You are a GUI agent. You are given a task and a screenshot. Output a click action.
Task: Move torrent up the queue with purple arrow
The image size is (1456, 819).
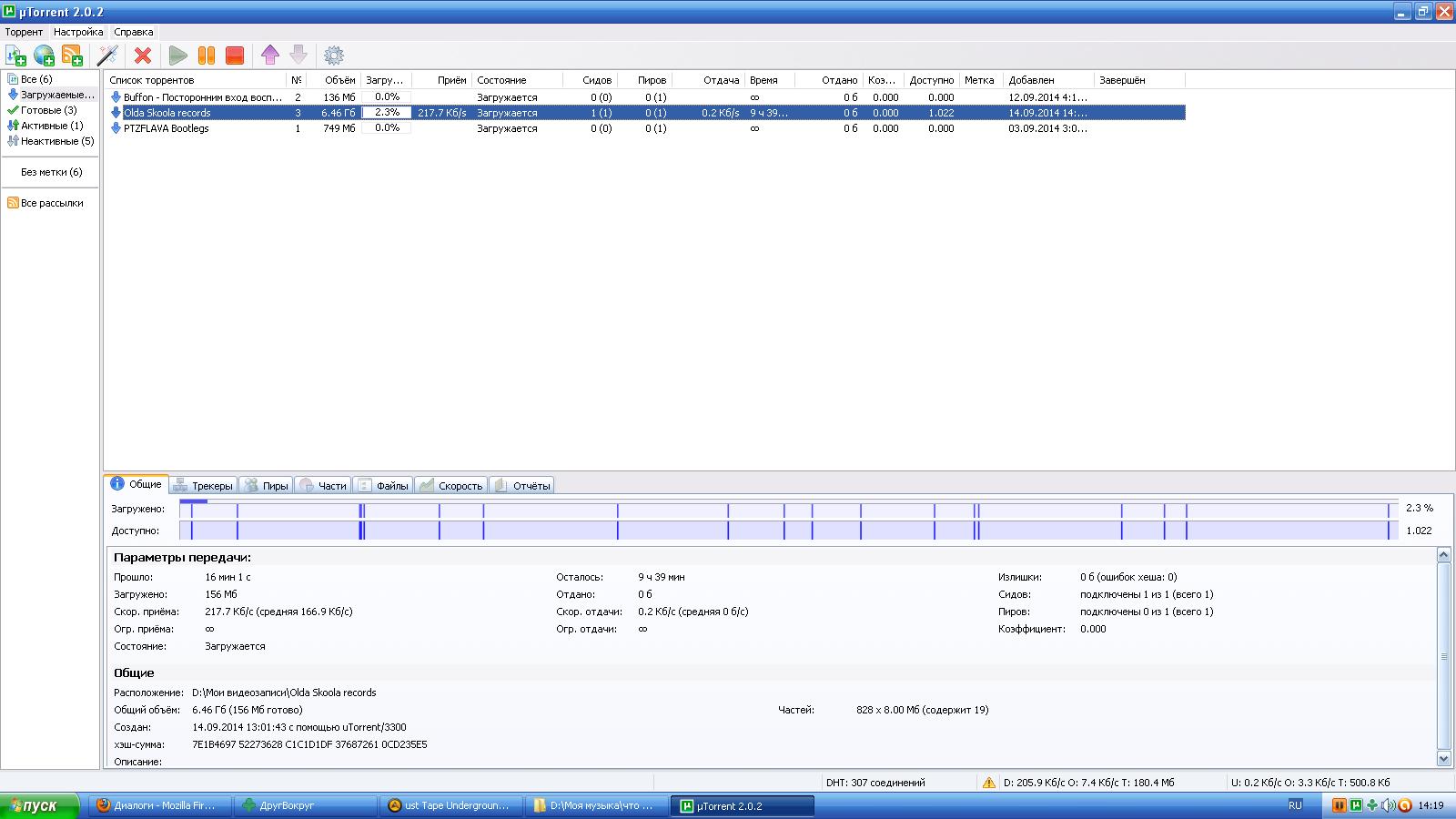click(270, 56)
